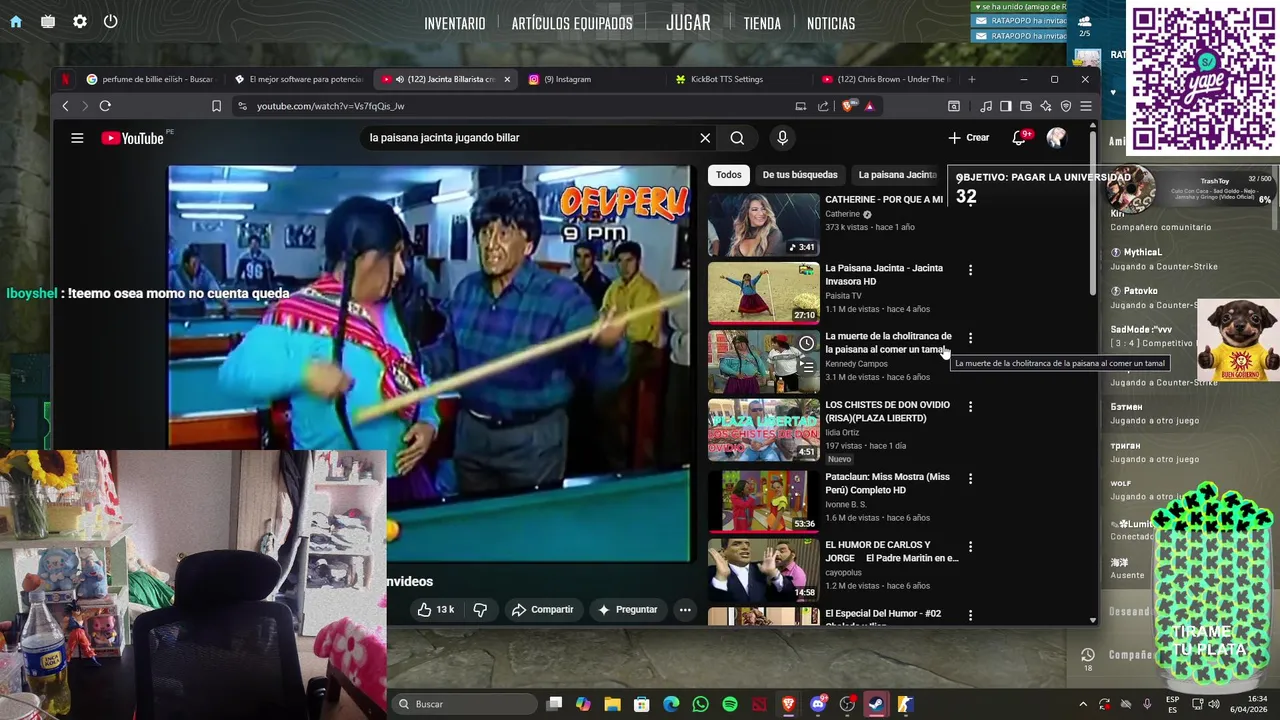Viewport: 1280px width, 720px height.
Task: Open the watch TV icon in game menu
Action: 48,22
